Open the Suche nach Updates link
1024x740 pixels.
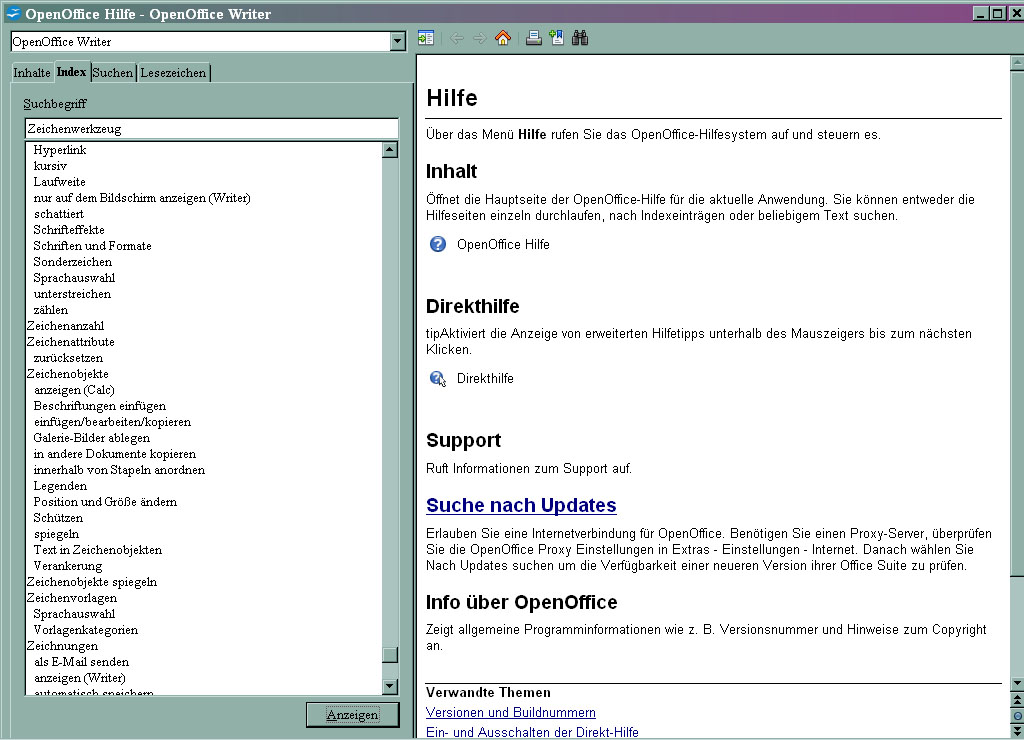tap(521, 506)
